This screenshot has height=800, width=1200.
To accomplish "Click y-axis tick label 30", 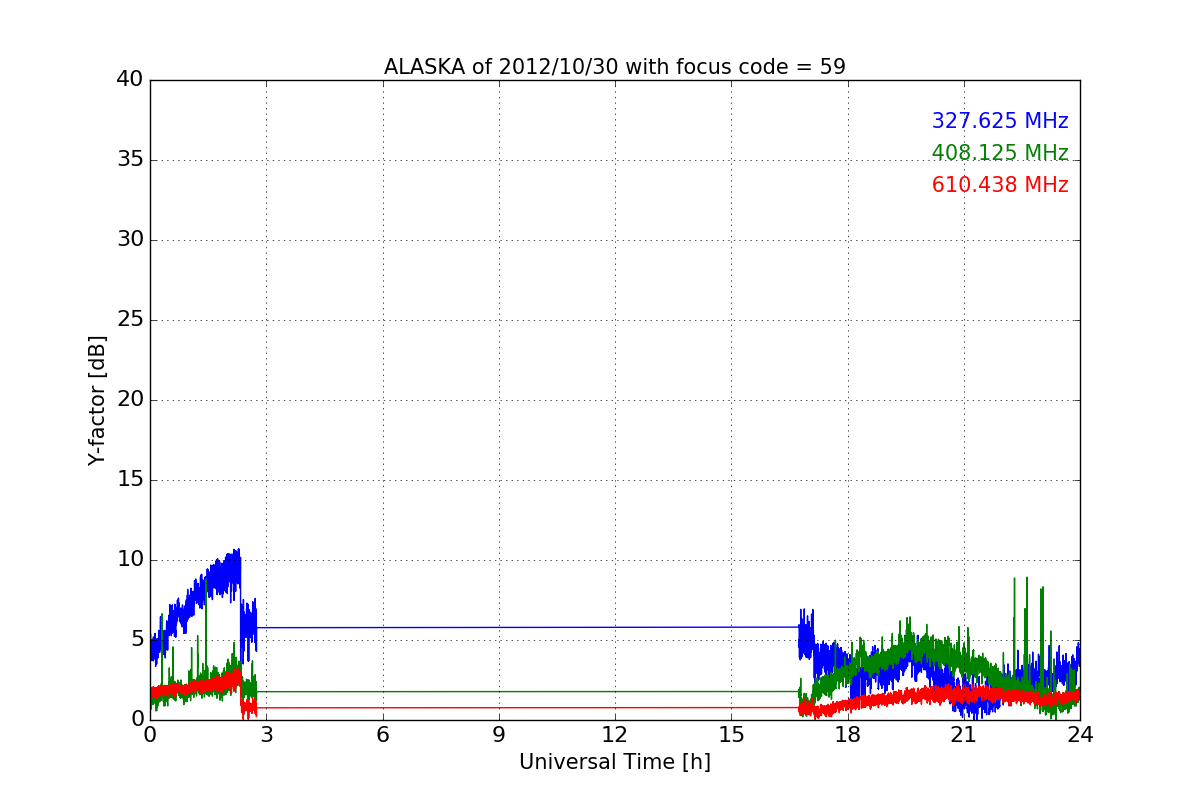I will pyautogui.click(x=130, y=240).
